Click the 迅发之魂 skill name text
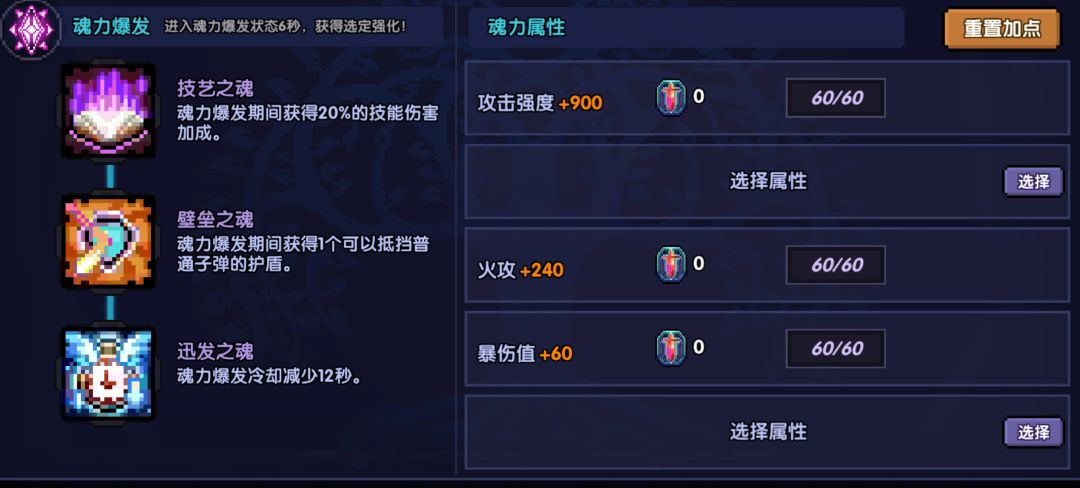1080x488 pixels. 215,351
